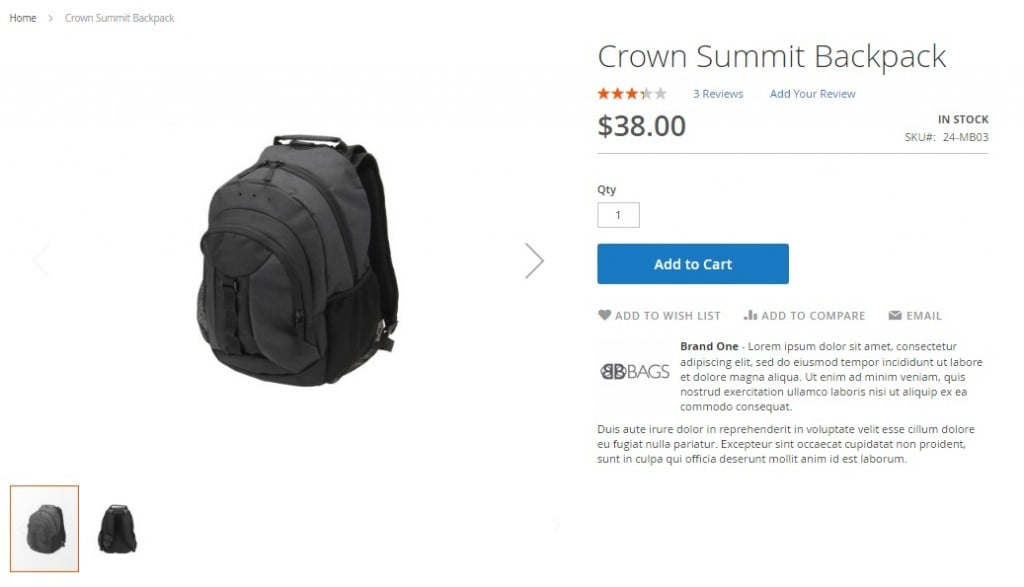Click the main backpack product image

click(x=298, y=260)
